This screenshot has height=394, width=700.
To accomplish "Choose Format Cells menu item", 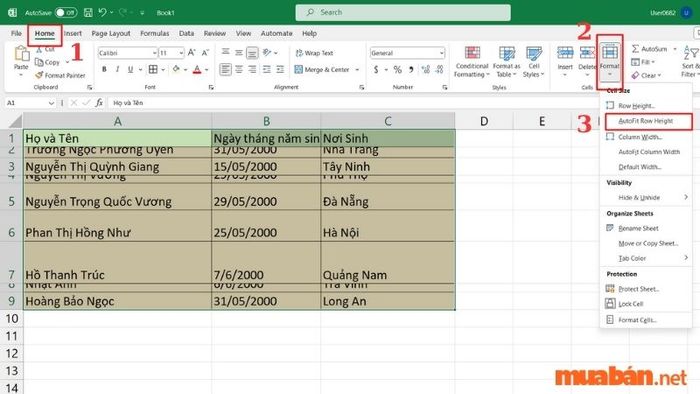I will 646,320.
